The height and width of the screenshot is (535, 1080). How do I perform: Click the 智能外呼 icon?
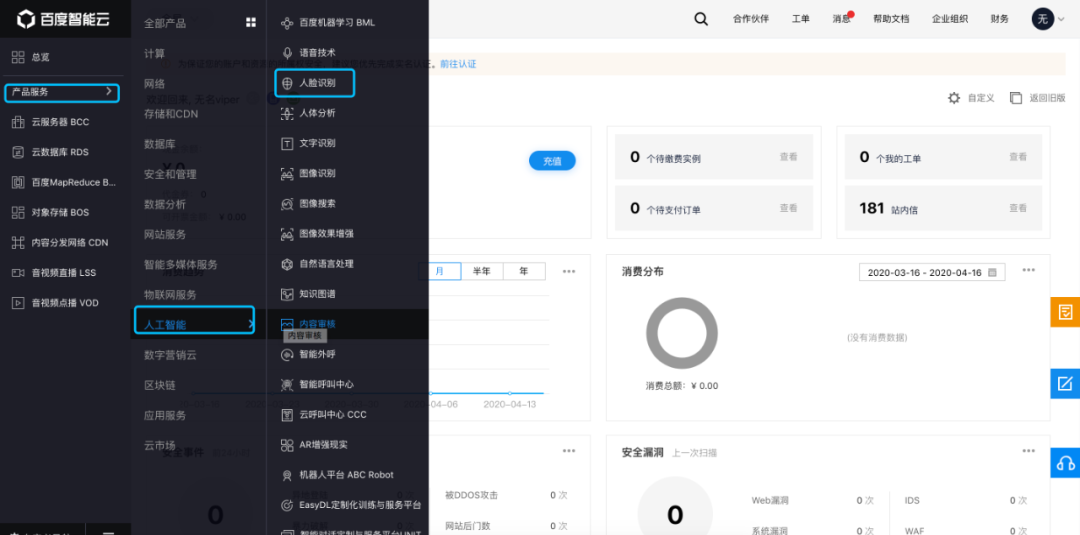[x=288, y=355]
